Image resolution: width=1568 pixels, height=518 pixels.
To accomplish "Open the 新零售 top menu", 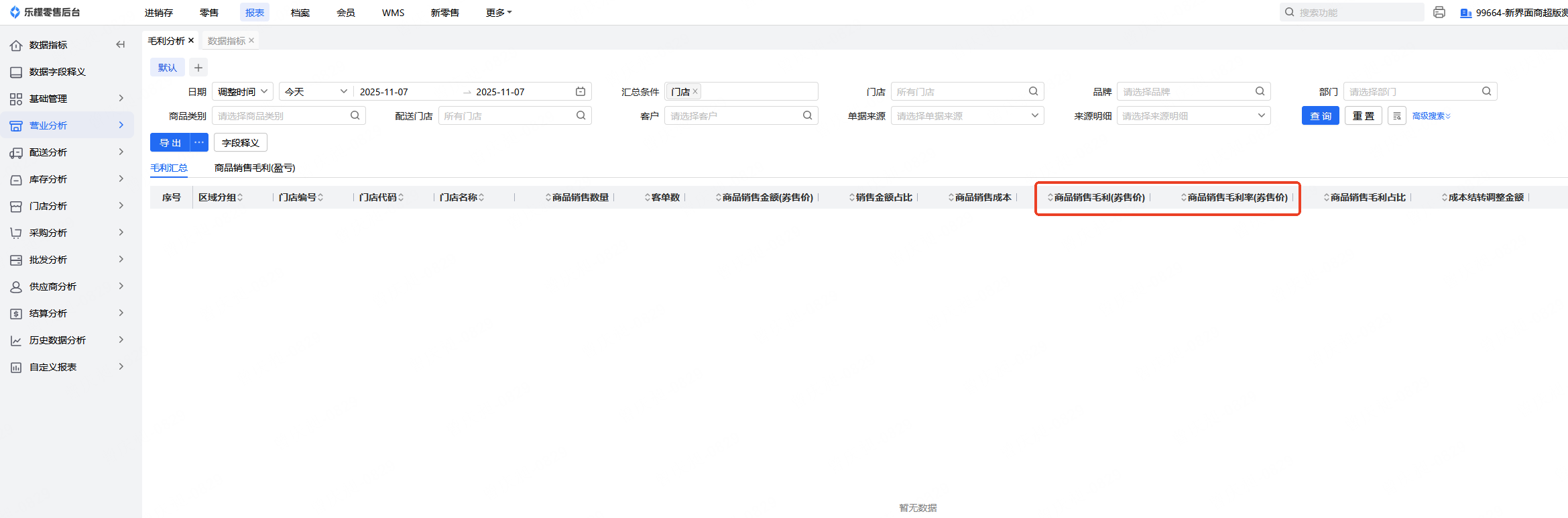I will pyautogui.click(x=445, y=12).
